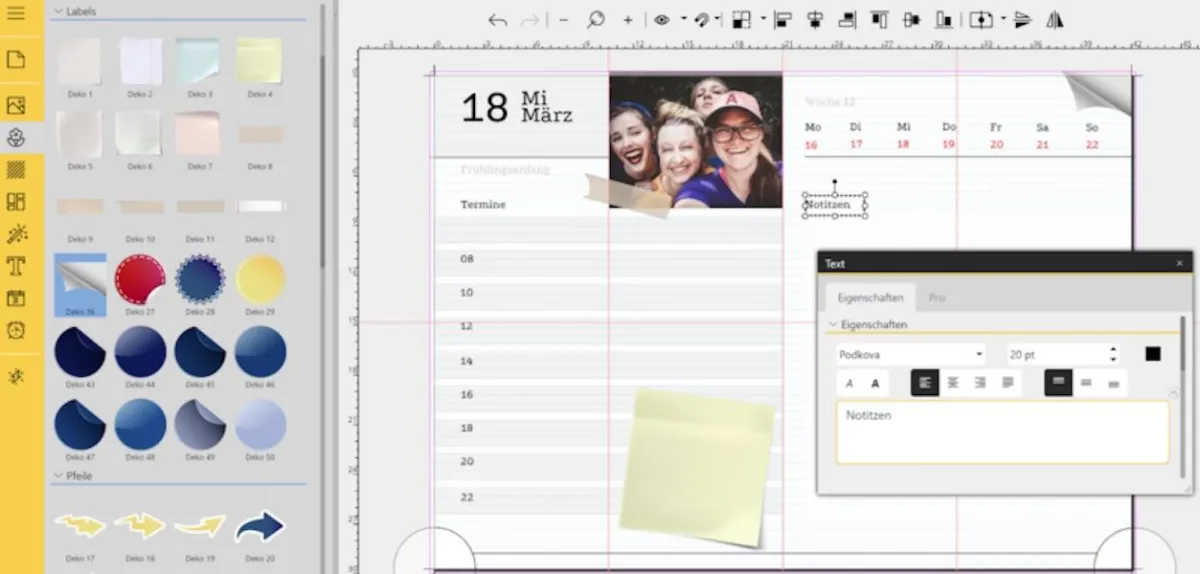Open the text tool in the sidebar
The image size is (1200, 574).
pyautogui.click(x=16, y=266)
